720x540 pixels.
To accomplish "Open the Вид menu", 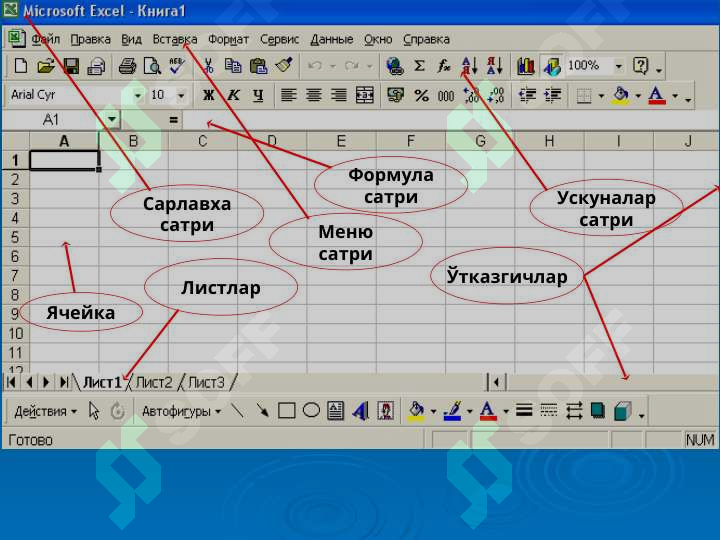I will 131,39.
